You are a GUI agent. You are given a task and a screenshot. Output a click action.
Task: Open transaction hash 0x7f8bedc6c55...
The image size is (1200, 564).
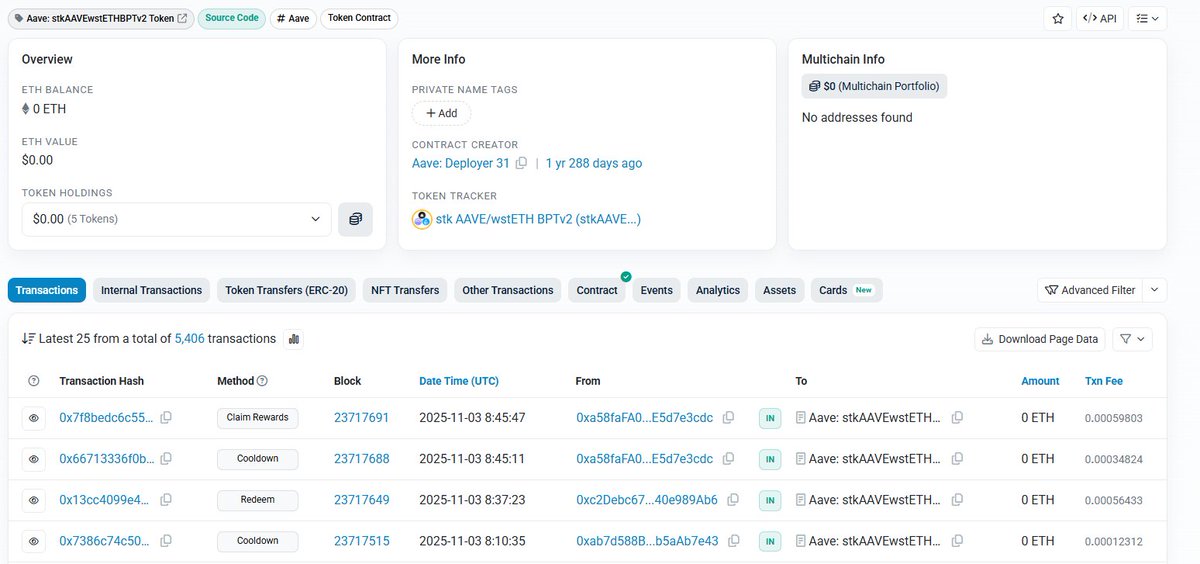point(107,418)
